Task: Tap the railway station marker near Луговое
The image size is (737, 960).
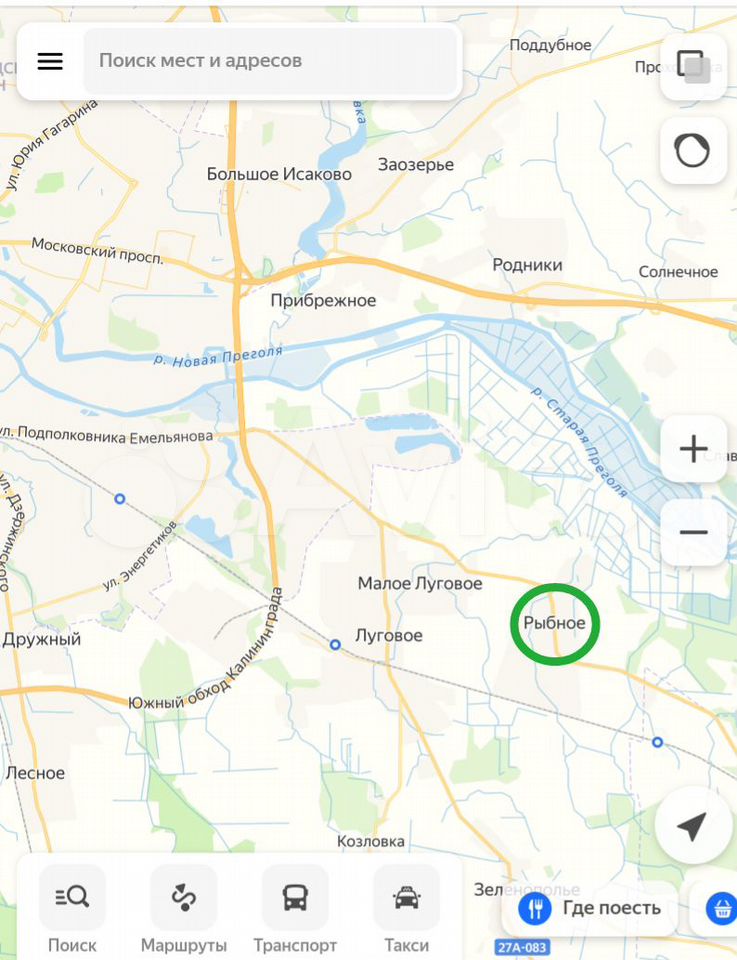Action: click(335, 645)
